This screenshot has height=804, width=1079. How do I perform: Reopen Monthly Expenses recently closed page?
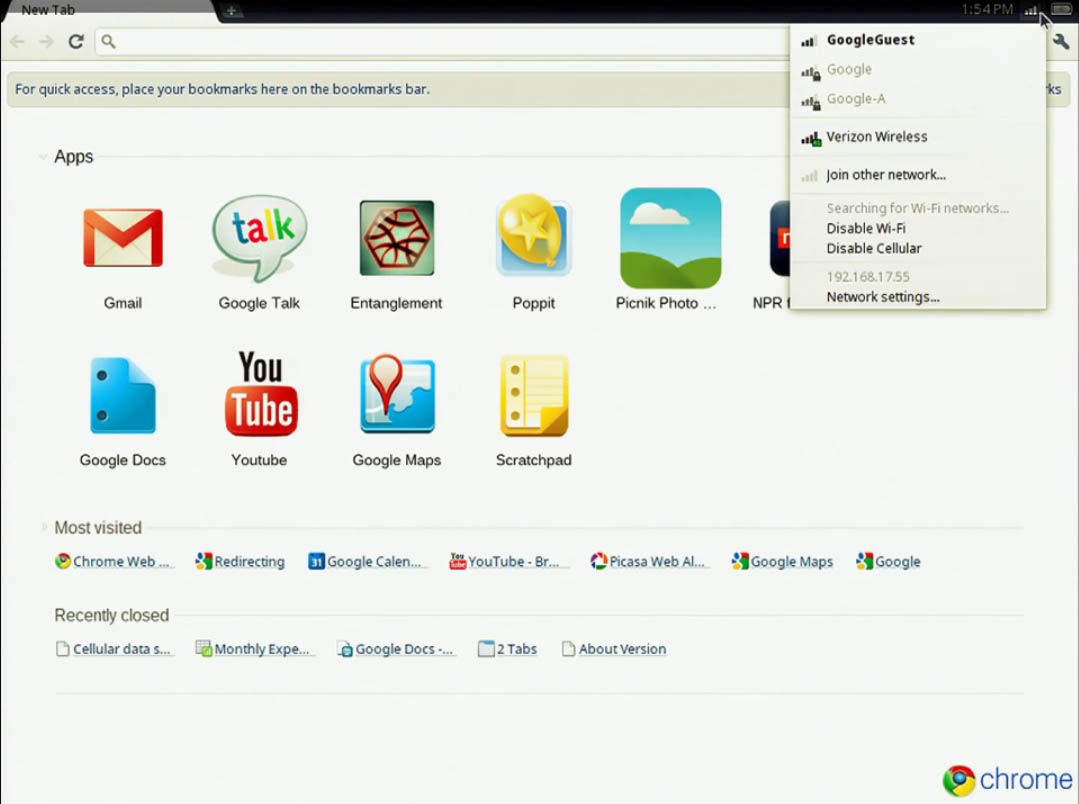point(253,649)
